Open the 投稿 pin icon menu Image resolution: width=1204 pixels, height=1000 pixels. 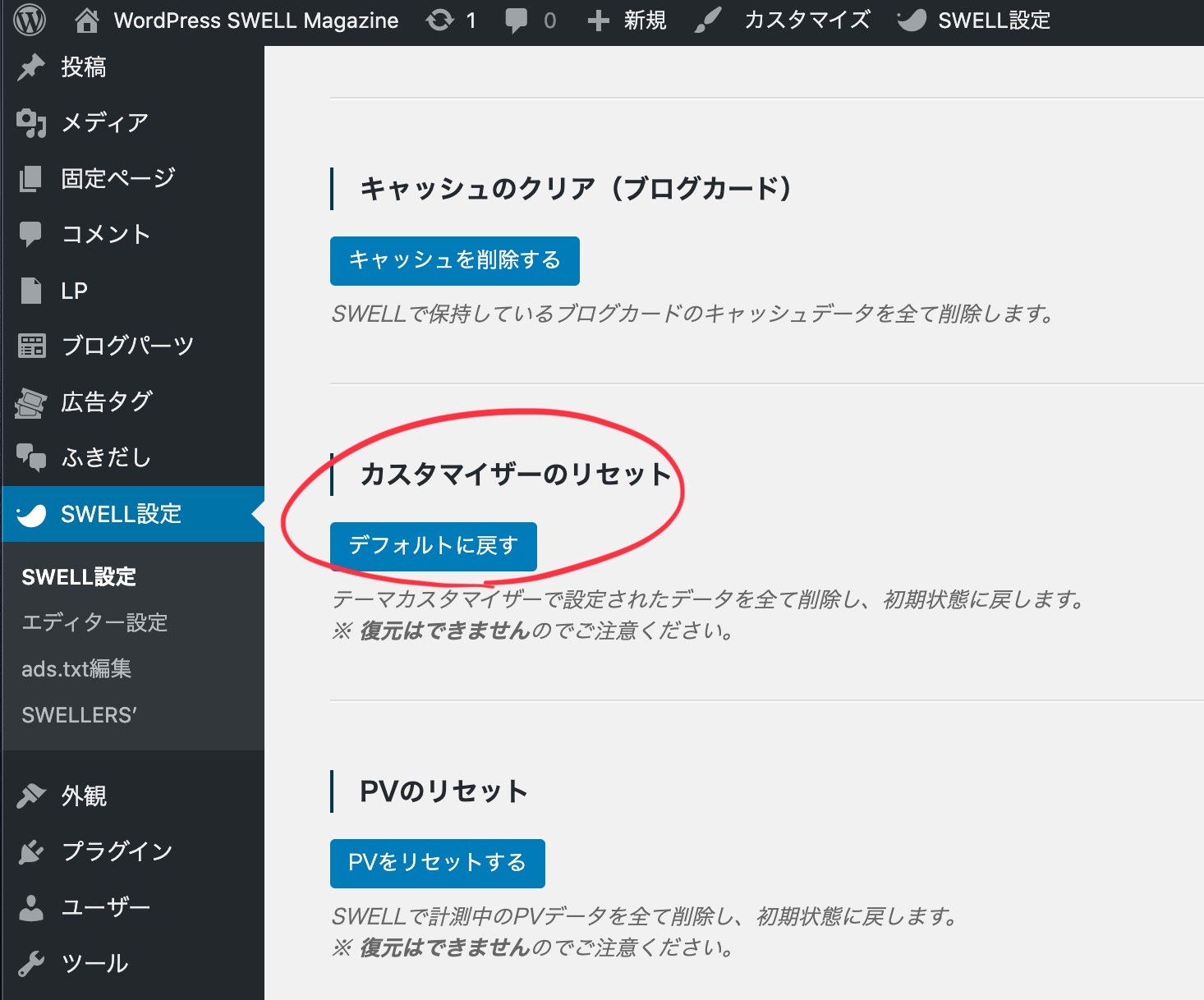pos(31,67)
